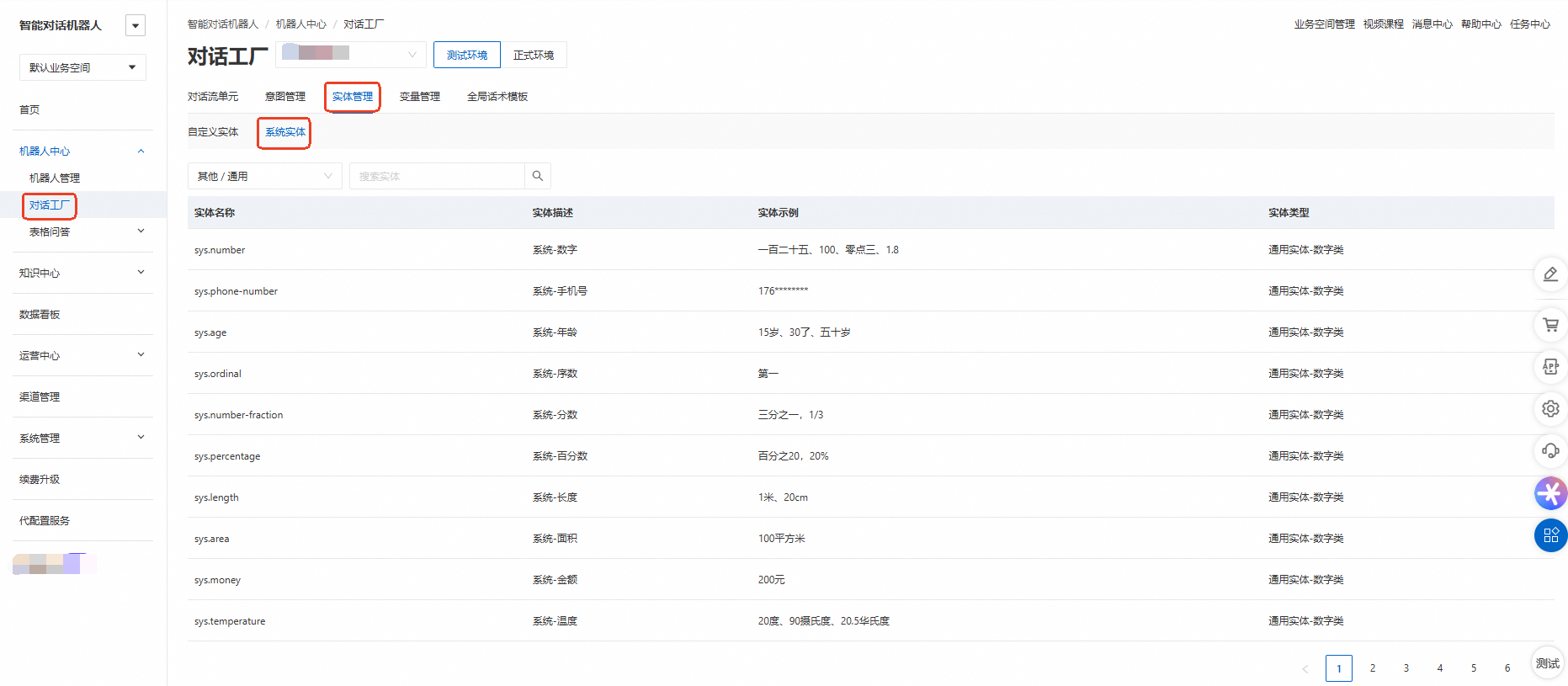1568x686 pixels.
Task: Go to pagination page 4
Action: click(1440, 668)
